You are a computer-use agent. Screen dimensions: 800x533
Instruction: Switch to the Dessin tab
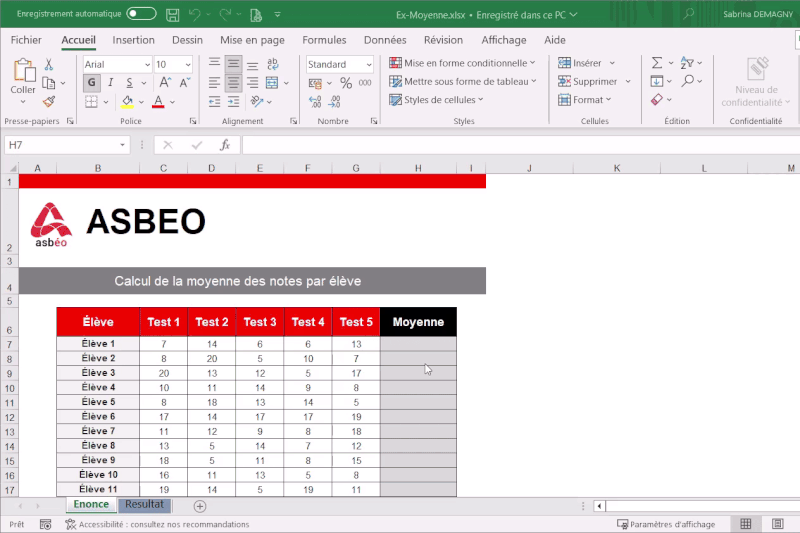click(x=187, y=40)
